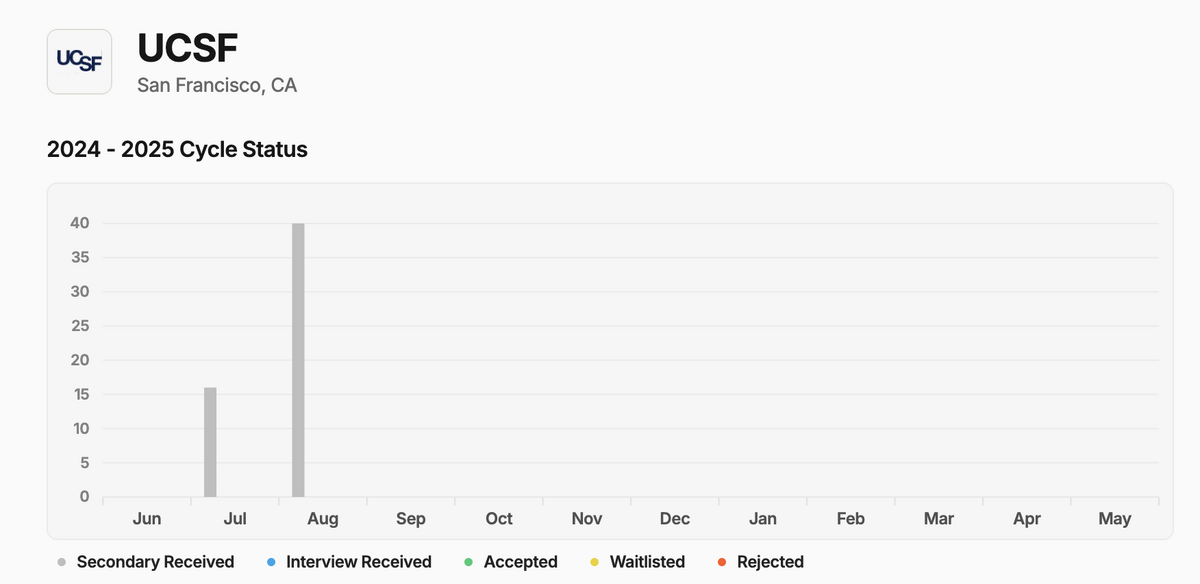The height and width of the screenshot is (584, 1200).
Task: Toggle the Waitlisted legend label
Action: [647, 562]
